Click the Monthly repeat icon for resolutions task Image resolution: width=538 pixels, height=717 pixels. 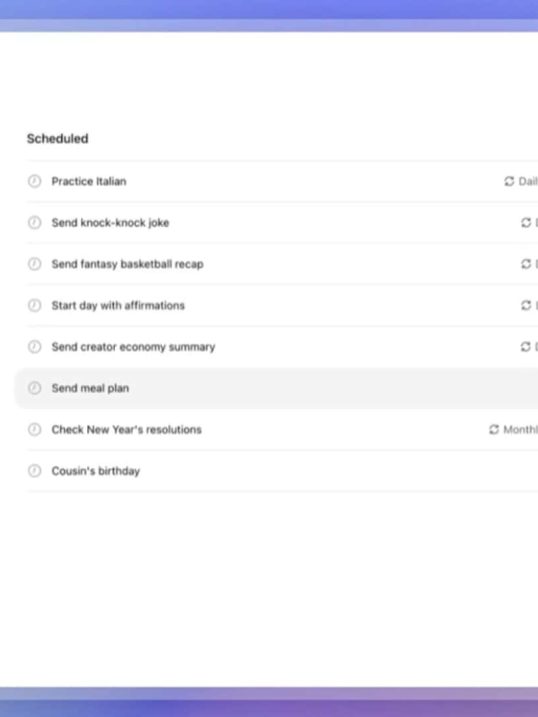(x=494, y=430)
